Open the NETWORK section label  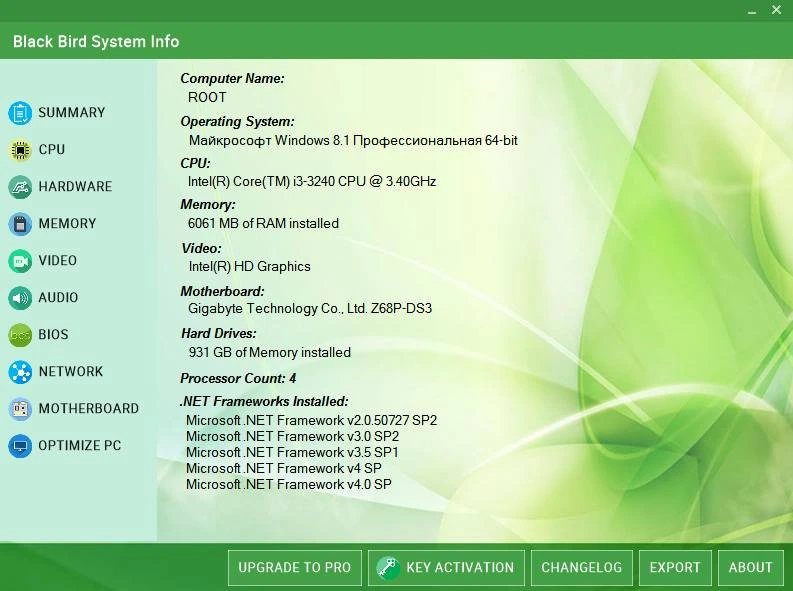pos(71,372)
